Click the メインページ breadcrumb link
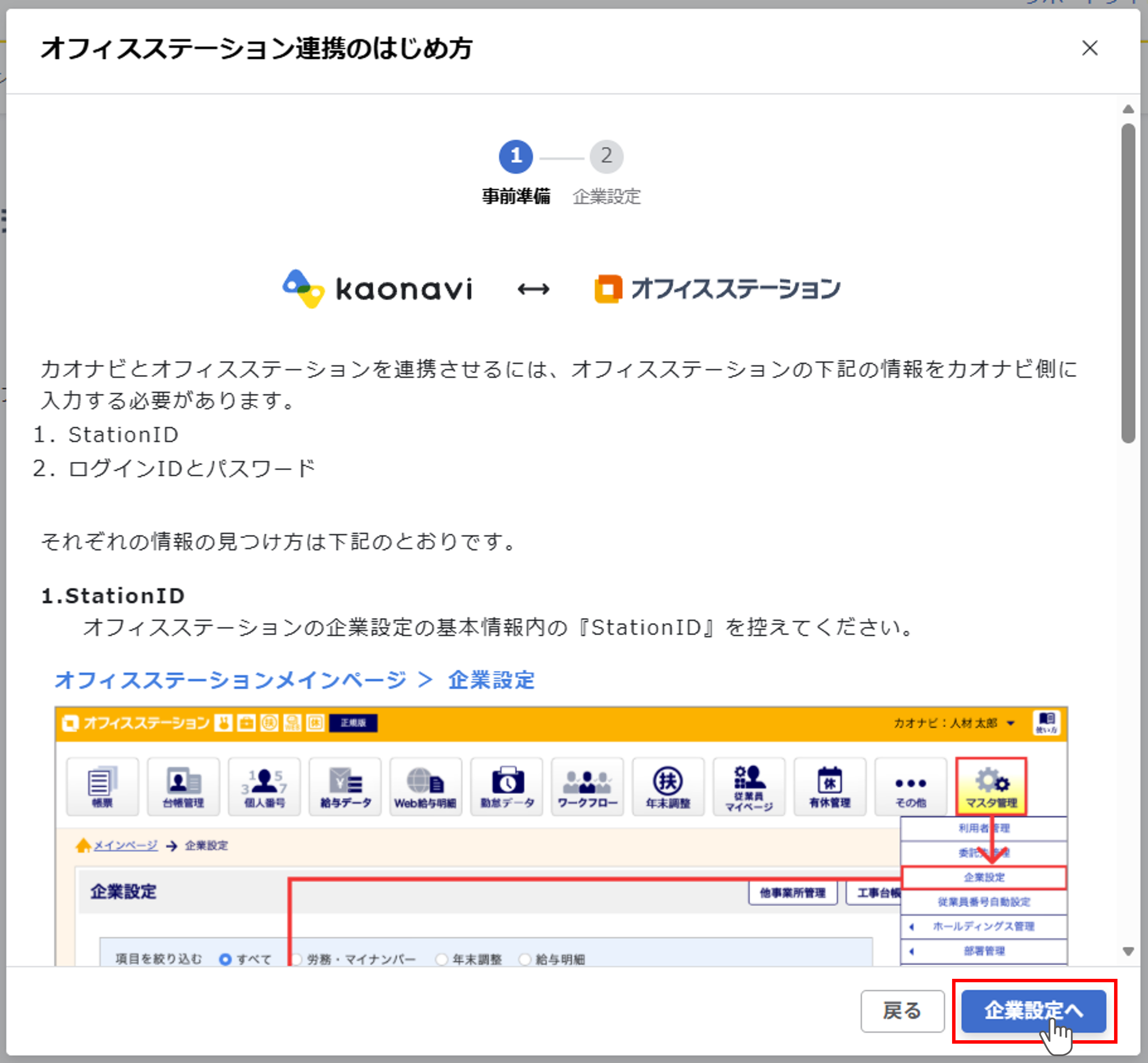1148x1063 pixels. tap(125, 845)
